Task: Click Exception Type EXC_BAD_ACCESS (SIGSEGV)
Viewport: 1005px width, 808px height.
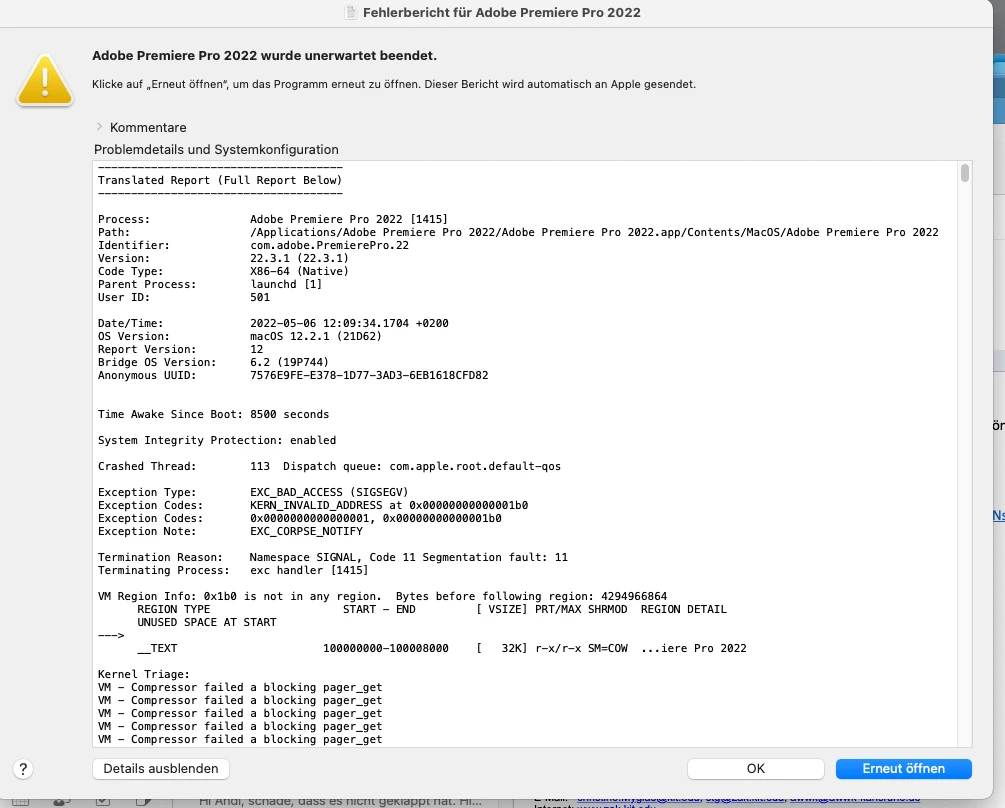Action: [329, 492]
